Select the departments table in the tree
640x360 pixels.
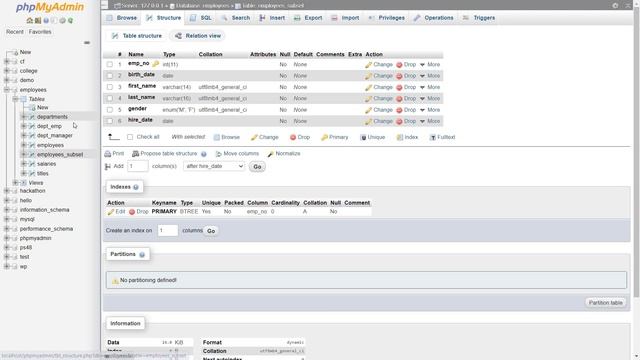[52, 117]
